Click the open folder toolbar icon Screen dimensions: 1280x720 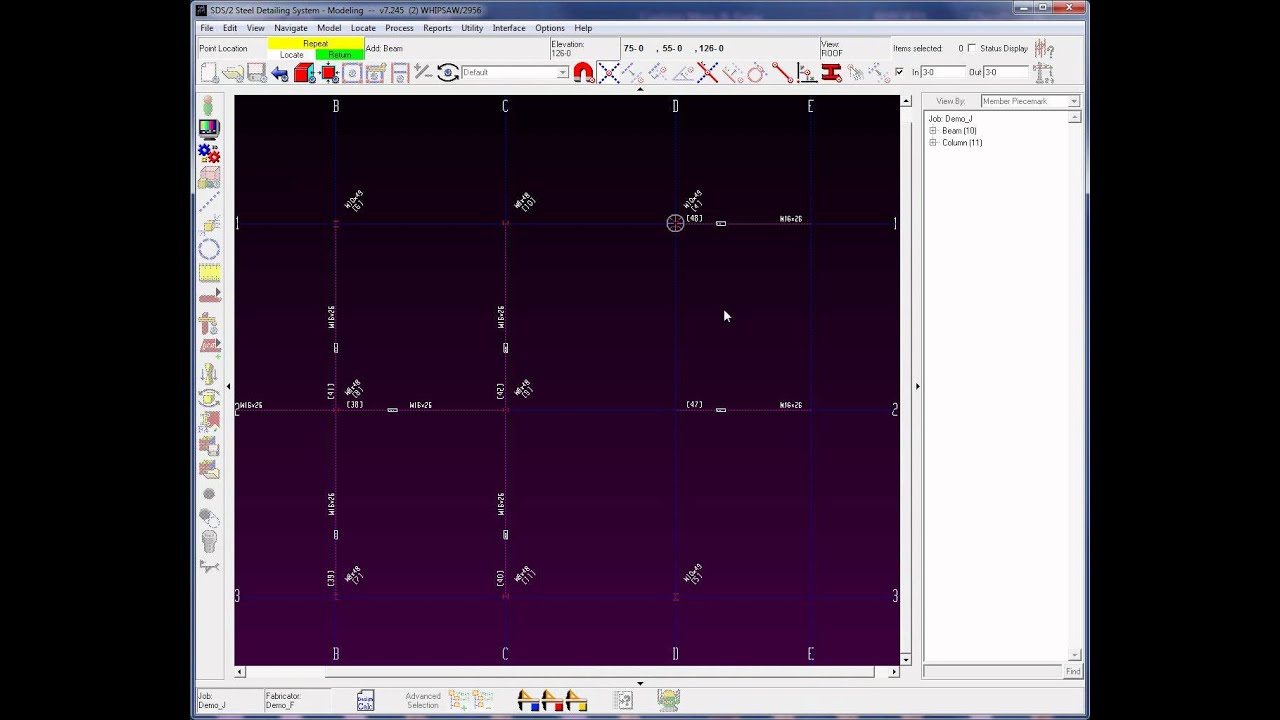(x=232, y=73)
